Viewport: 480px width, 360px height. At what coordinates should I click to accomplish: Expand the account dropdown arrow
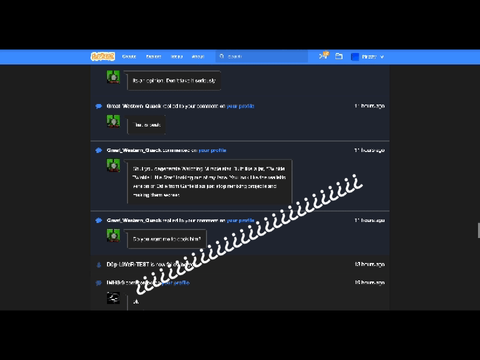pyautogui.click(x=382, y=57)
